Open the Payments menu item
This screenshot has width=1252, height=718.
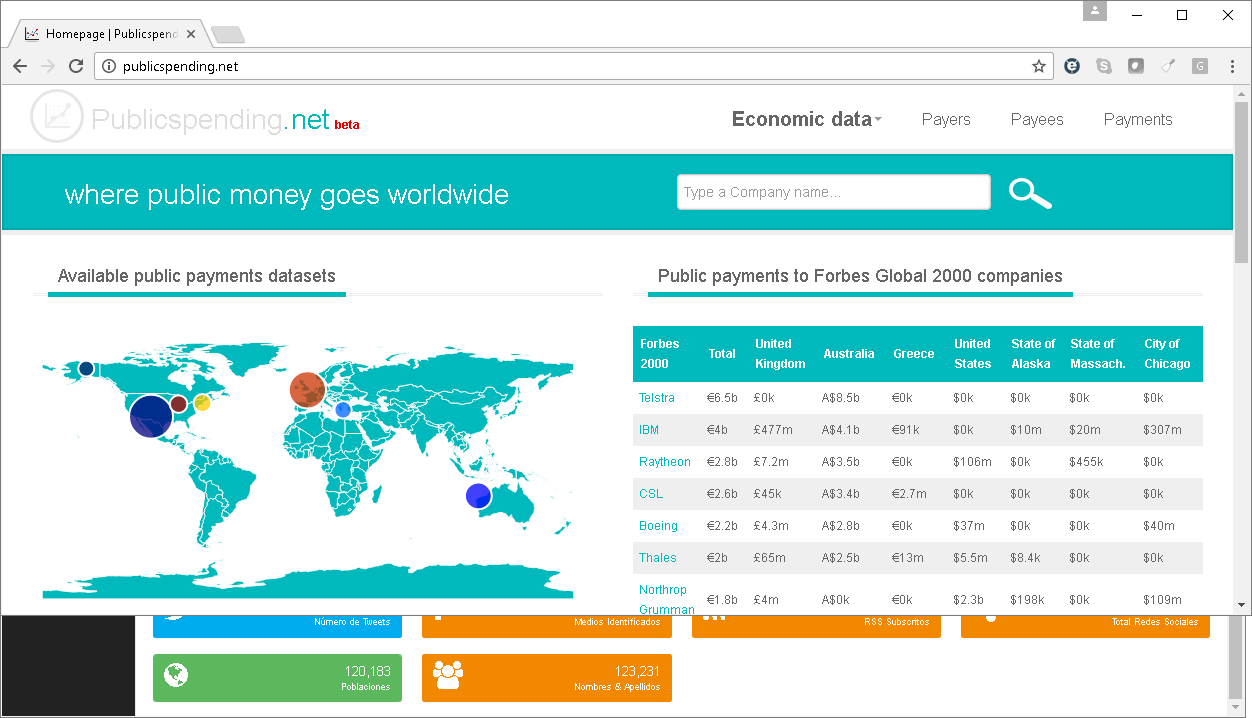[x=1138, y=119]
